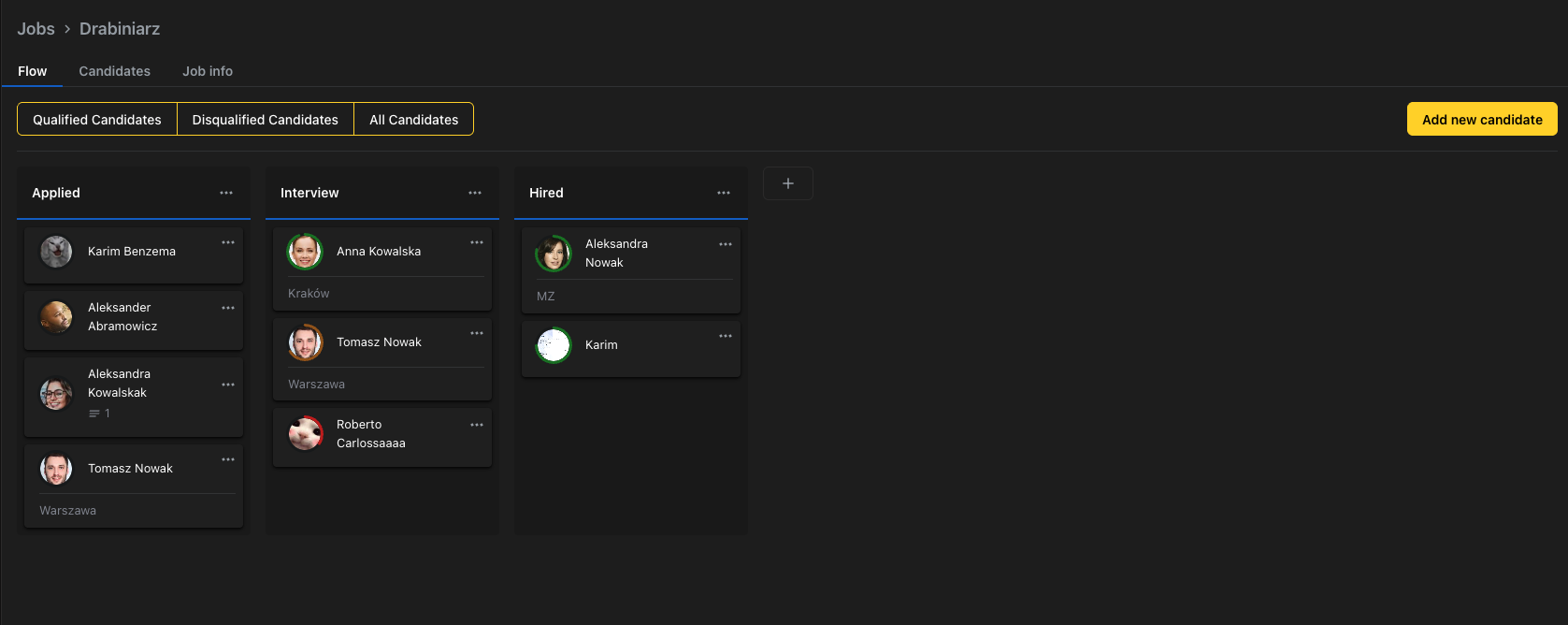Open the Hired column three-dot menu
The height and width of the screenshot is (625, 1568).
[x=724, y=193]
